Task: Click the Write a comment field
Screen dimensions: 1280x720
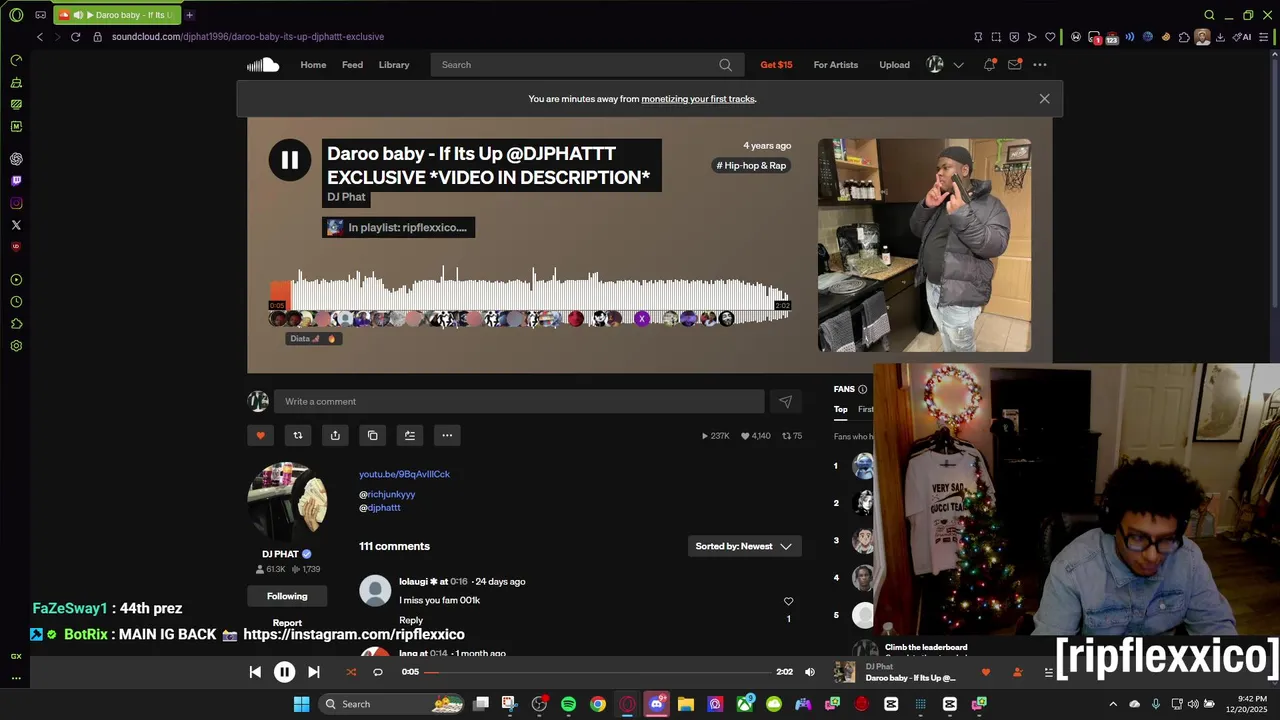Action: click(519, 401)
